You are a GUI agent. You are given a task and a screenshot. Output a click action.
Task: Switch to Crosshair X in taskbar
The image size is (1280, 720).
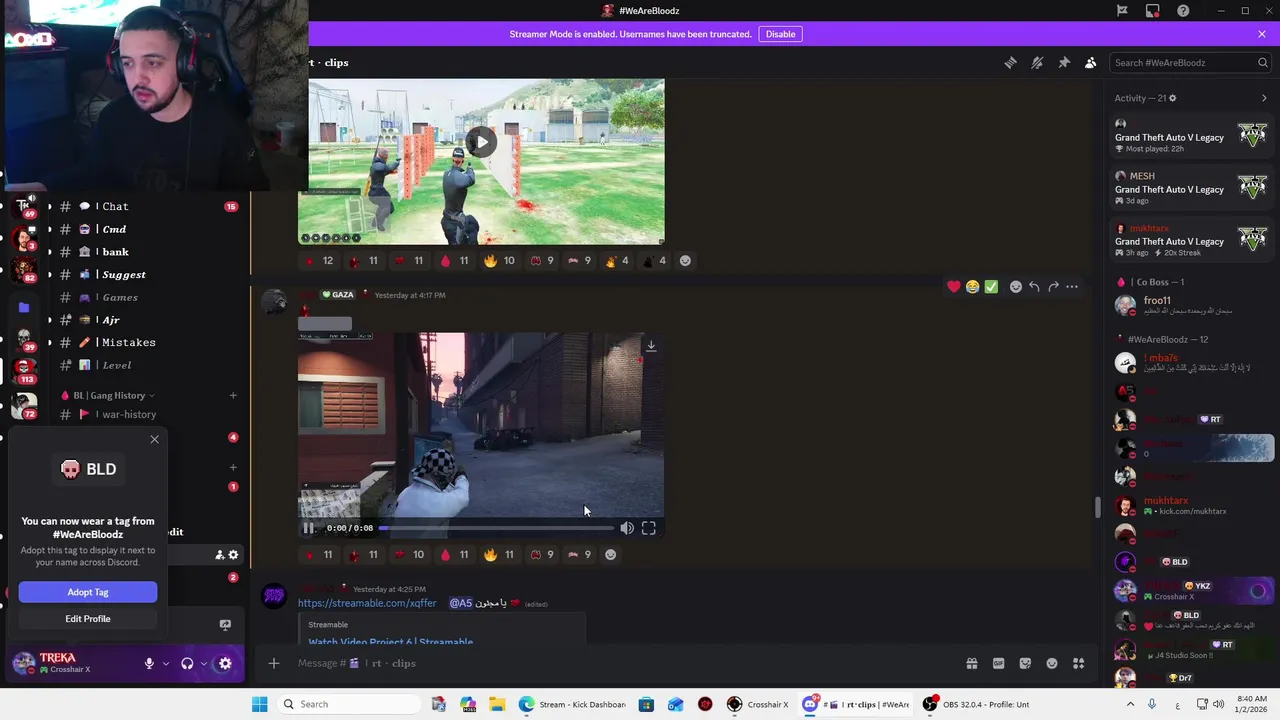(x=758, y=704)
